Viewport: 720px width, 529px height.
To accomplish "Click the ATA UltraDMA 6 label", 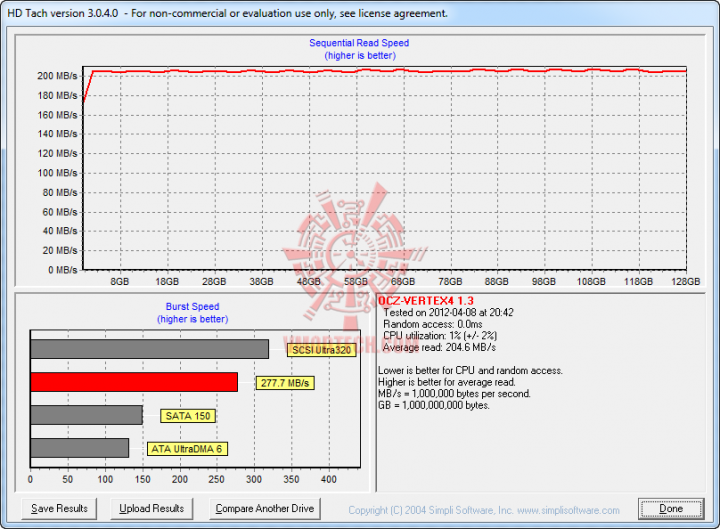I will [x=187, y=449].
